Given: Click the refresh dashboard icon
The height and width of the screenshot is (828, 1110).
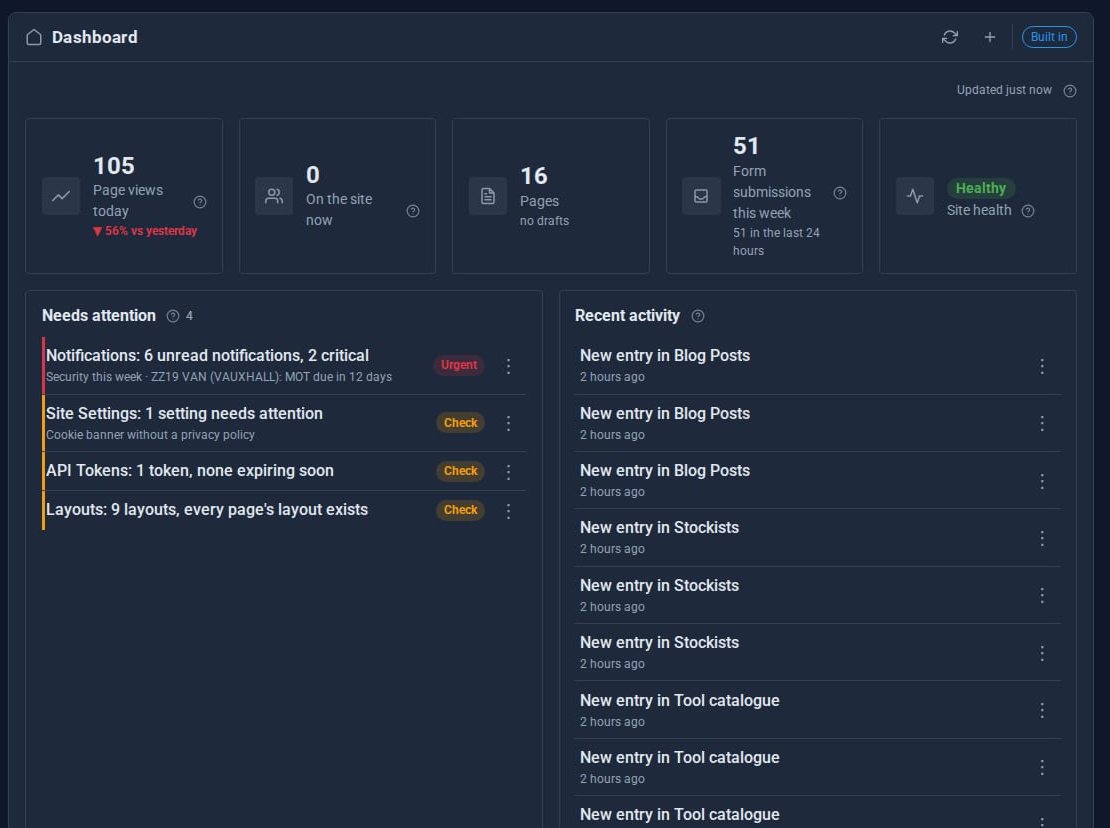Looking at the screenshot, I should [949, 37].
